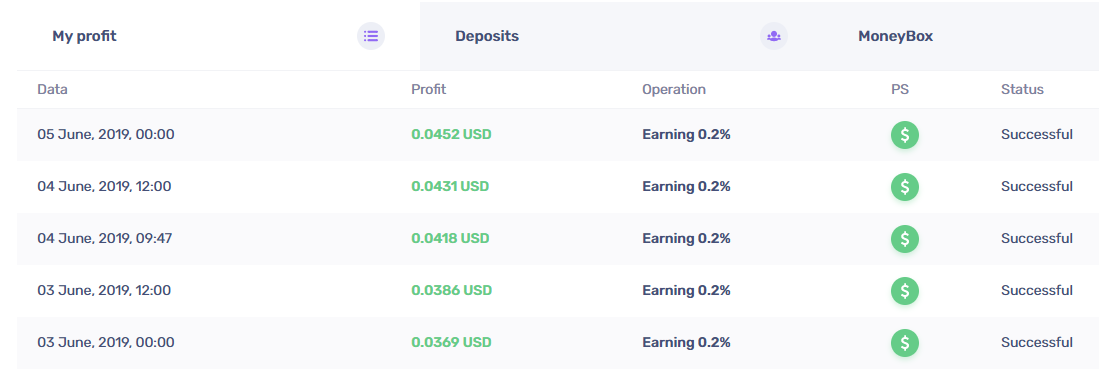The image size is (1099, 370).
Task: Select the 0.0431 USD profit amount
Action: (450, 186)
